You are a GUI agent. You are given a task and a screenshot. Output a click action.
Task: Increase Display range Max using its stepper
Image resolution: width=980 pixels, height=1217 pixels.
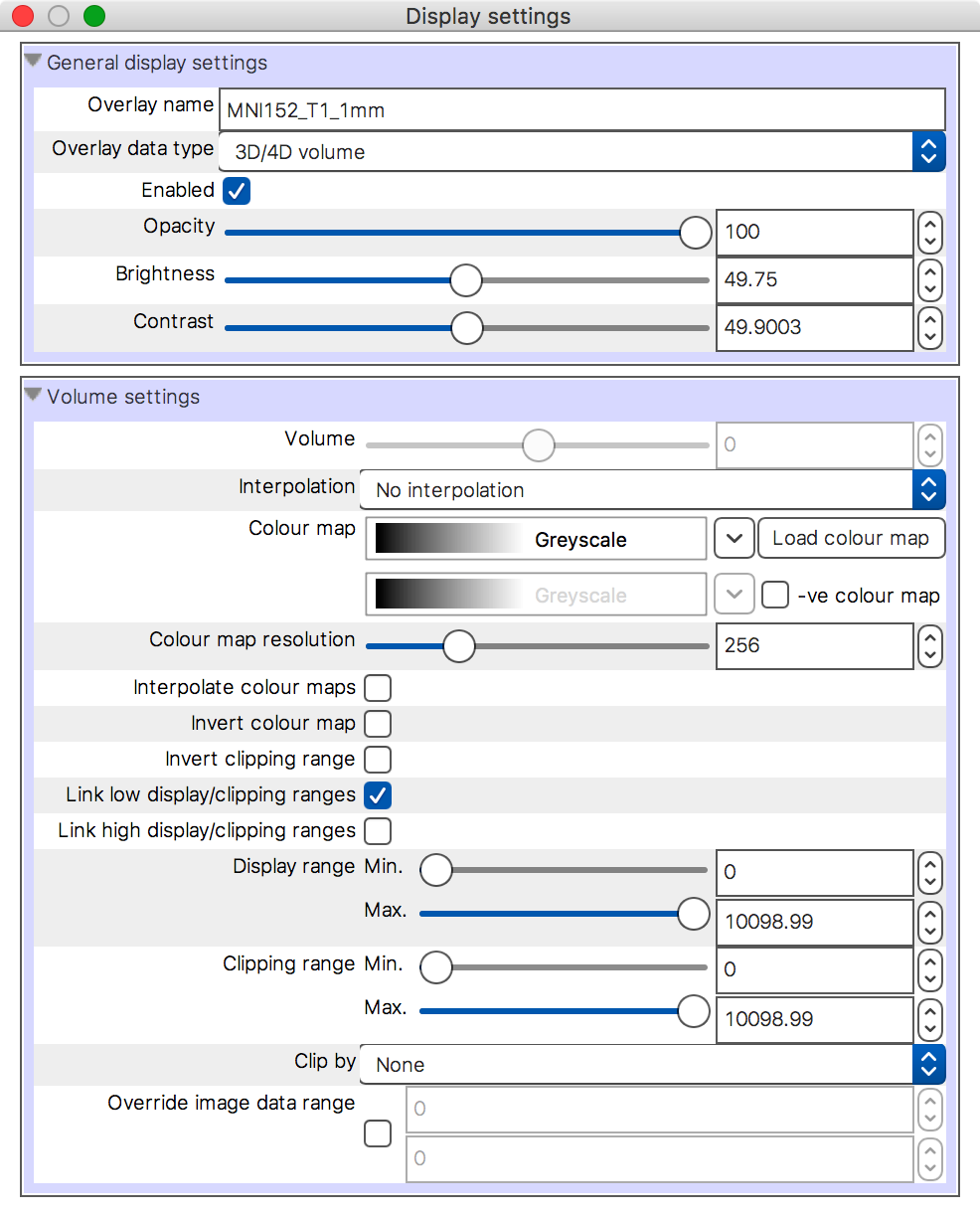pos(930,914)
